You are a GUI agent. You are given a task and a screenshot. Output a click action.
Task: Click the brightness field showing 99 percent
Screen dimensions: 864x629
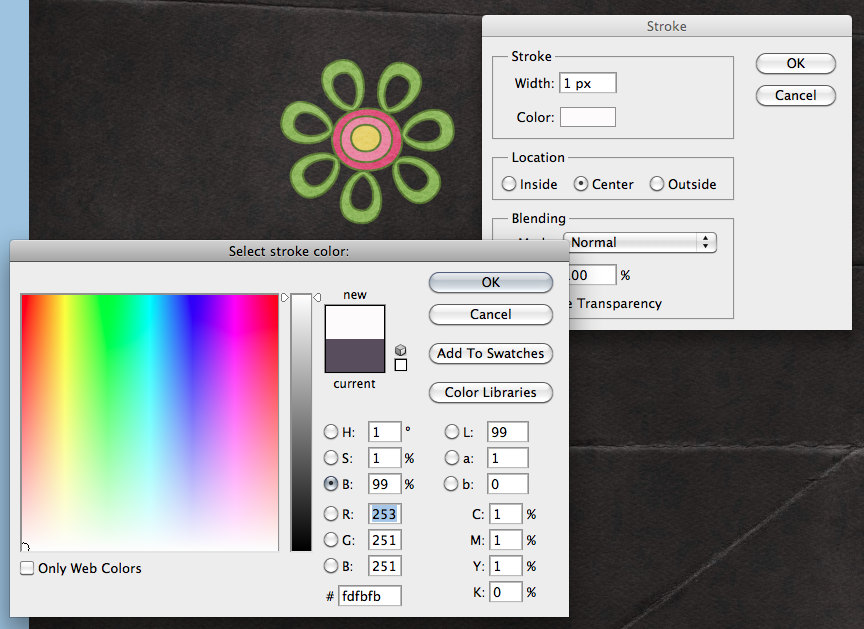click(385, 484)
